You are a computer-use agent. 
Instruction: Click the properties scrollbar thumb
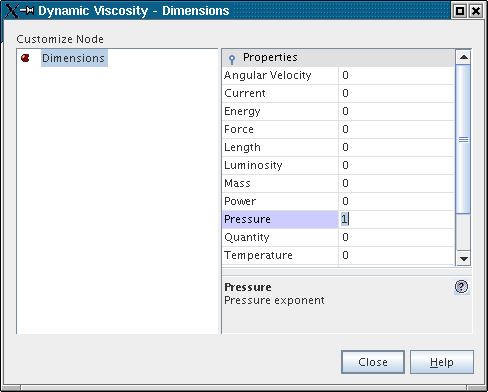tap(463, 139)
